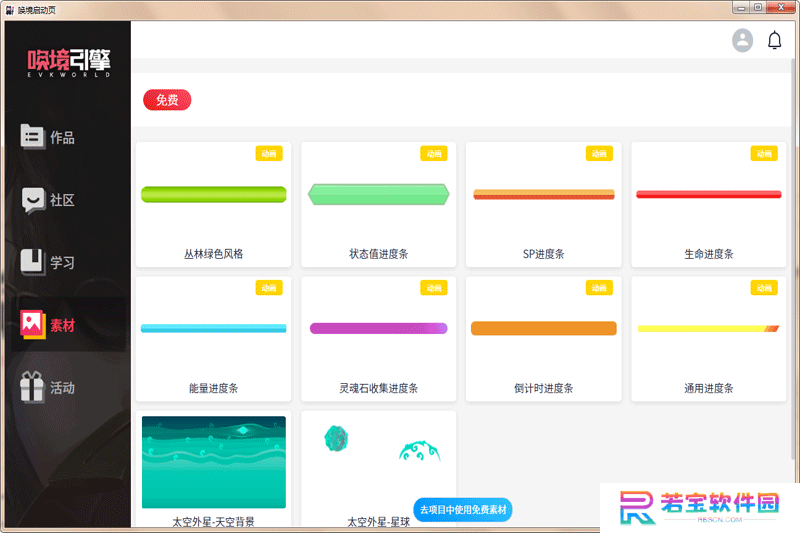Viewport: 800px width, 533px height.
Task: Click the 状态值进度条 title text
Action: [379, 254]
